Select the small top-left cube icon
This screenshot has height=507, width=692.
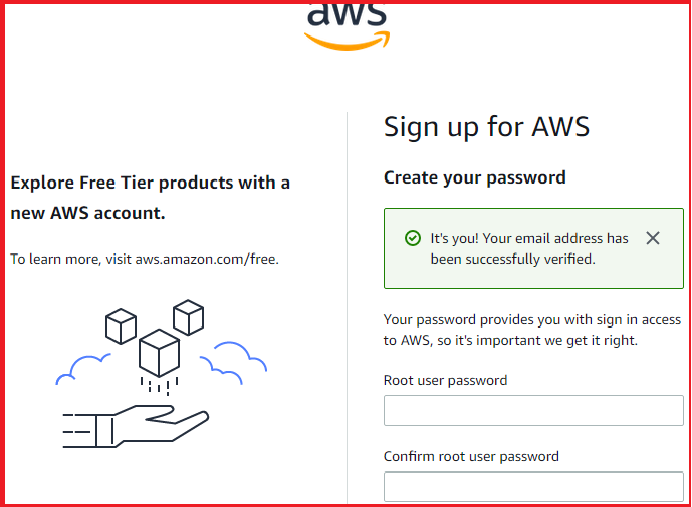pyautogui.click(x=120, y=326)
